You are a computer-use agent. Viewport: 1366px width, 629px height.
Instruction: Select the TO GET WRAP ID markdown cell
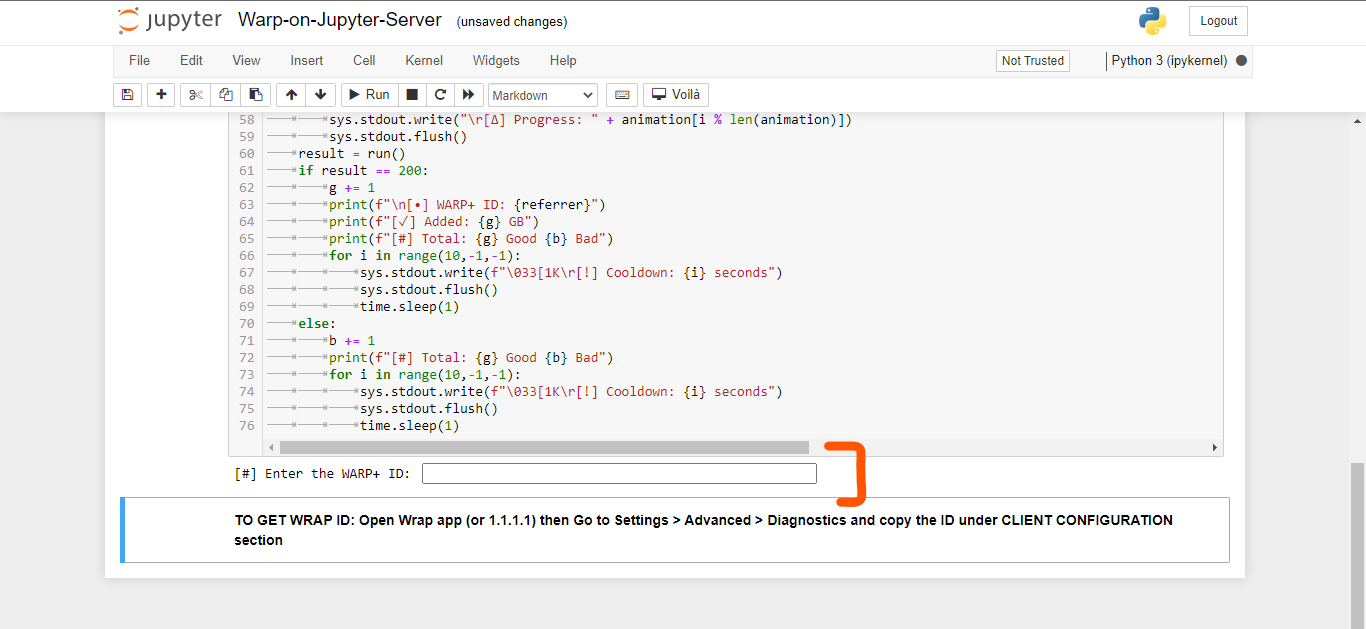(x=677, y=530)
